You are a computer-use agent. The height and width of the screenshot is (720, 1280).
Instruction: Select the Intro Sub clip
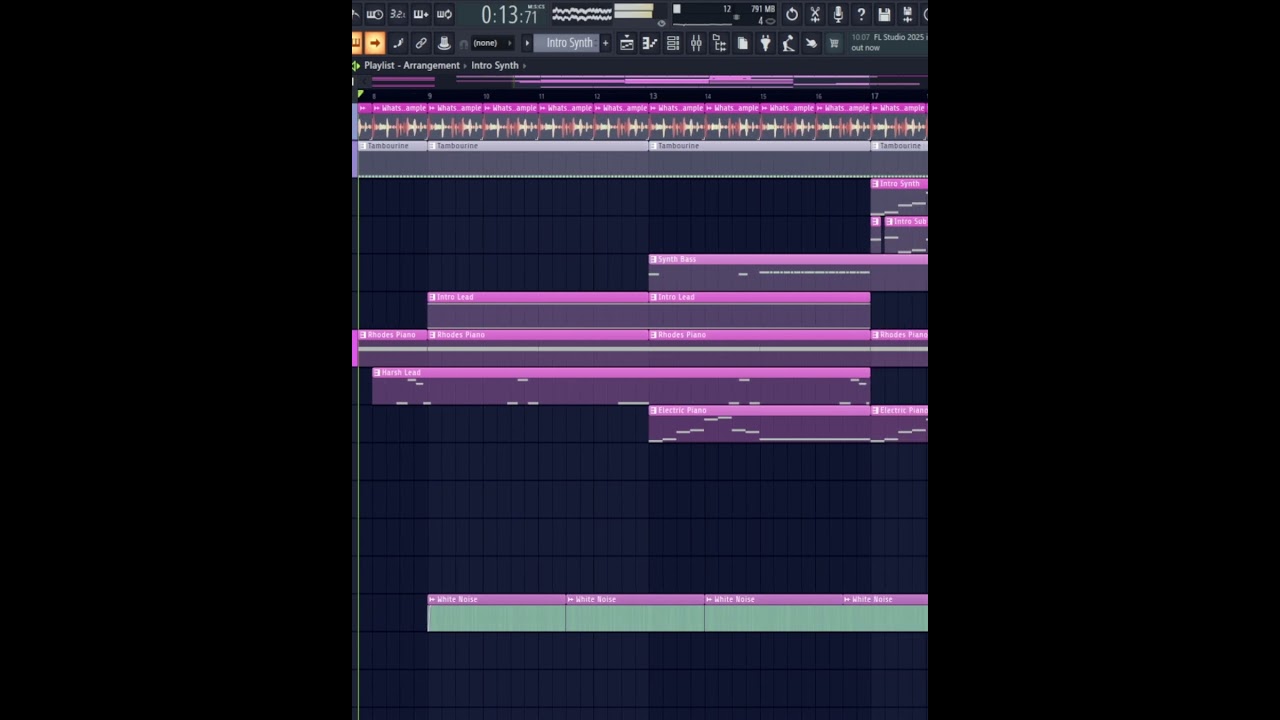(906, 235)
